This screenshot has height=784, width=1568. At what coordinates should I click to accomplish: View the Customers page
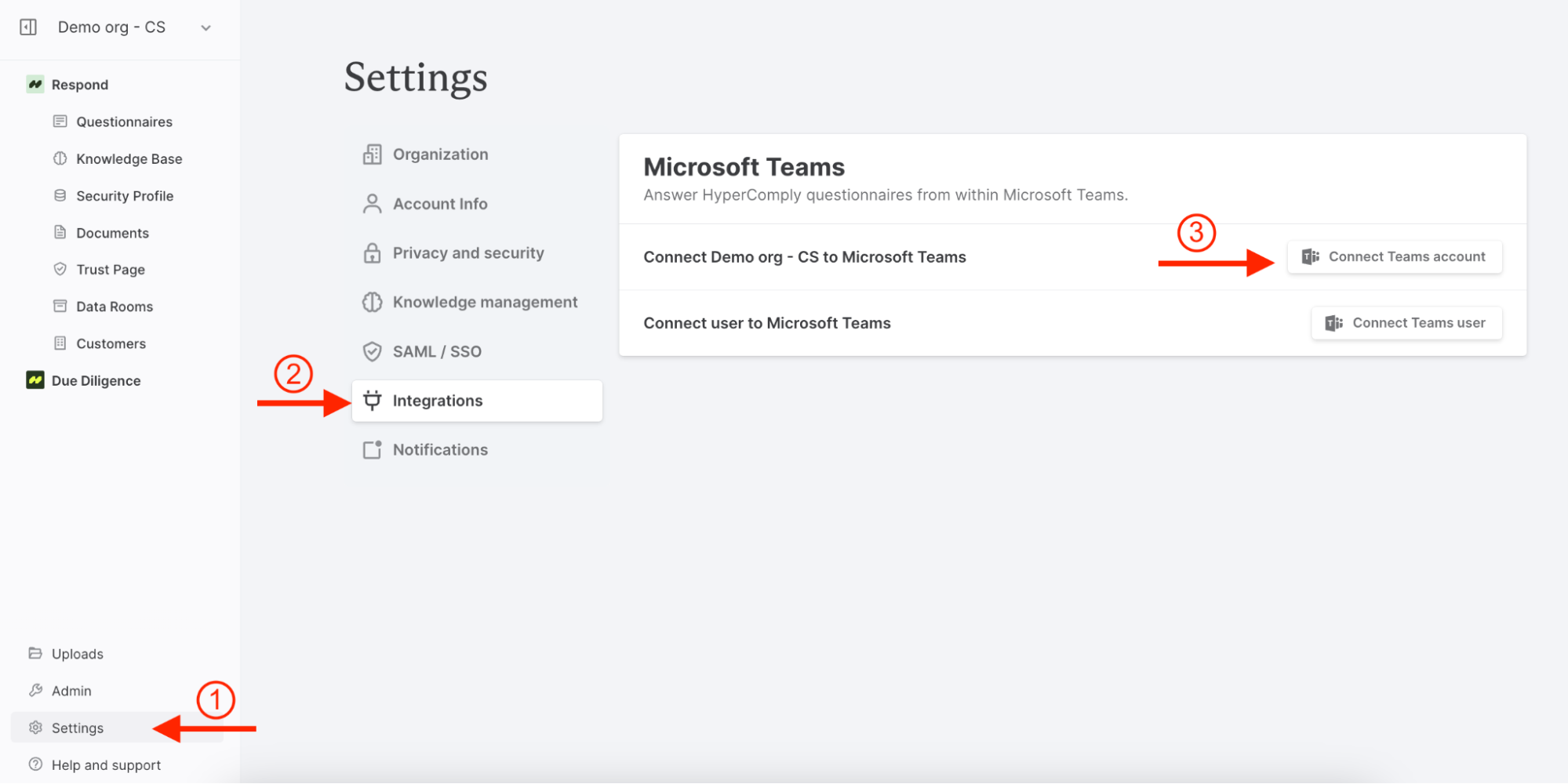pyautogui.click(x=111, y=343)
